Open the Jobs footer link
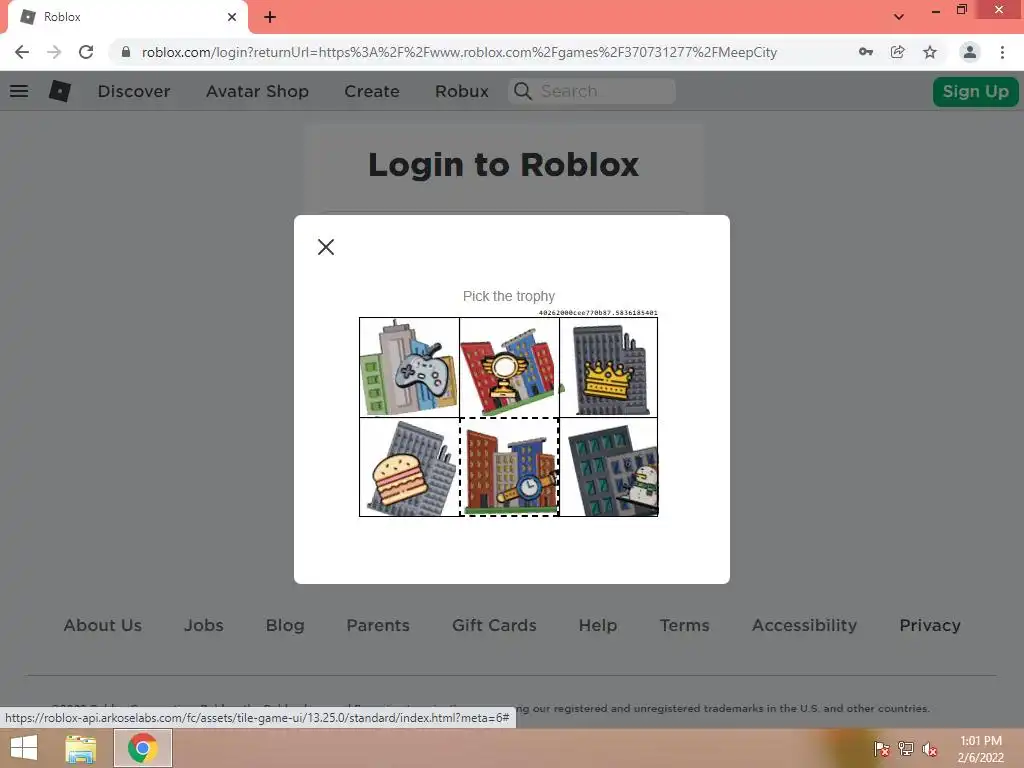This screenshot has height=768, width=1024. (204, 625)
